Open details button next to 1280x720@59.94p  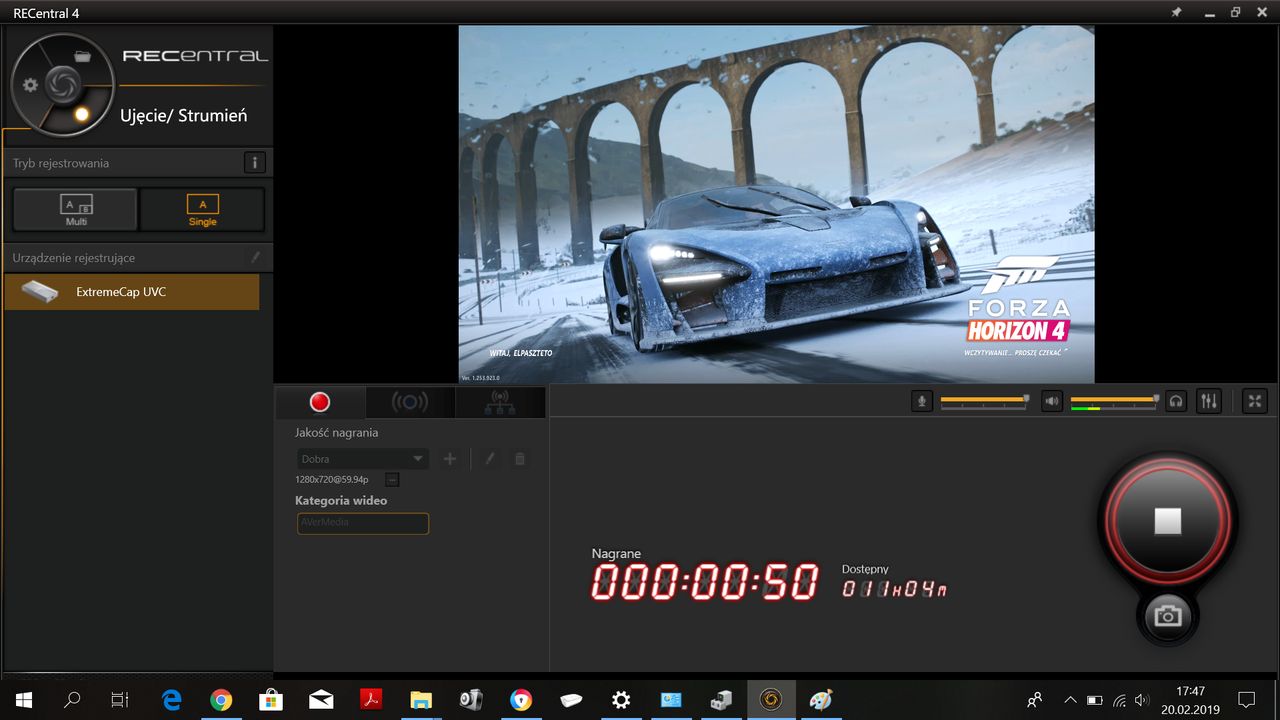click(392, 480)
